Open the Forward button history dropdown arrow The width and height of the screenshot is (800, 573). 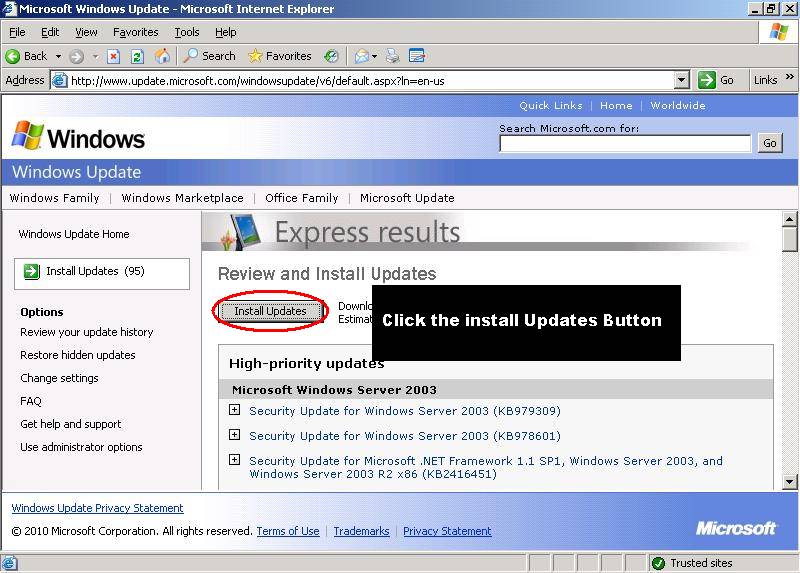tap(95, 56)
